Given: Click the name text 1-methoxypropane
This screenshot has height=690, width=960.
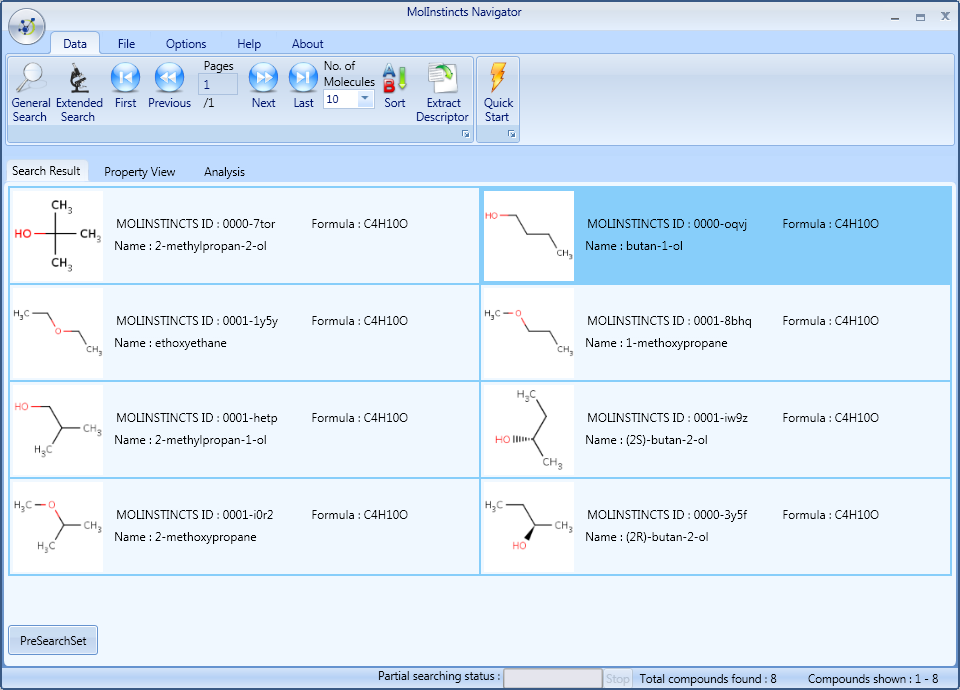Looking at the screenshot, I should coord(677,343).
